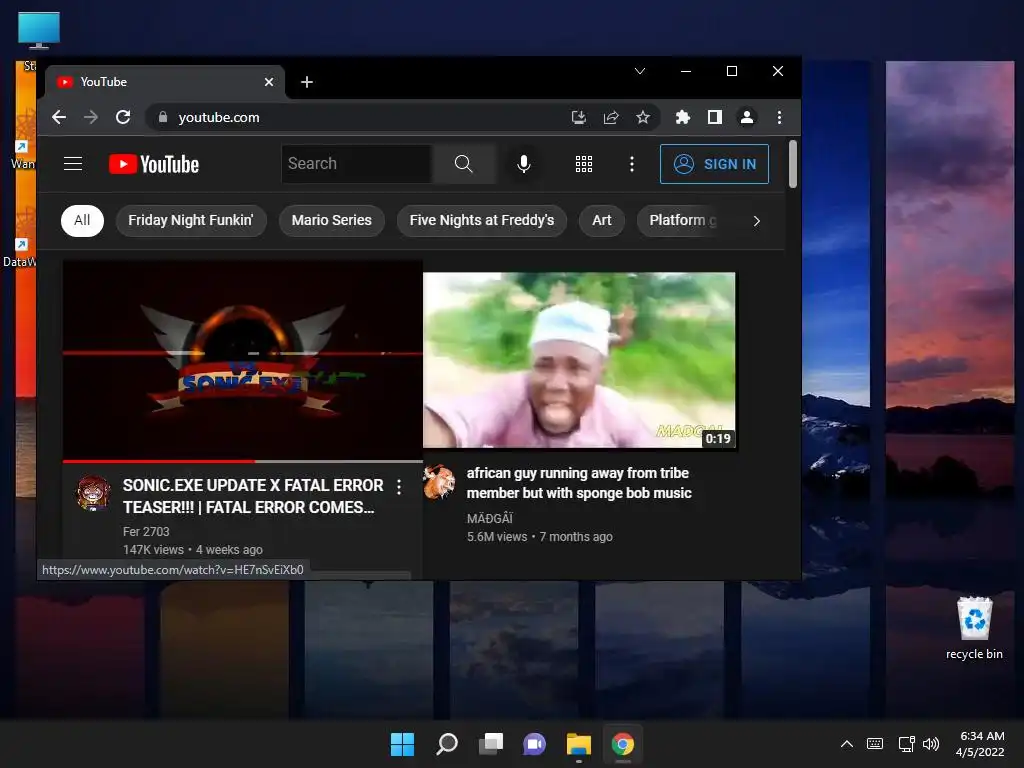
Task: Click the touch keyboard tray icon
Action: pyautogui.click(x=875, y=744)
